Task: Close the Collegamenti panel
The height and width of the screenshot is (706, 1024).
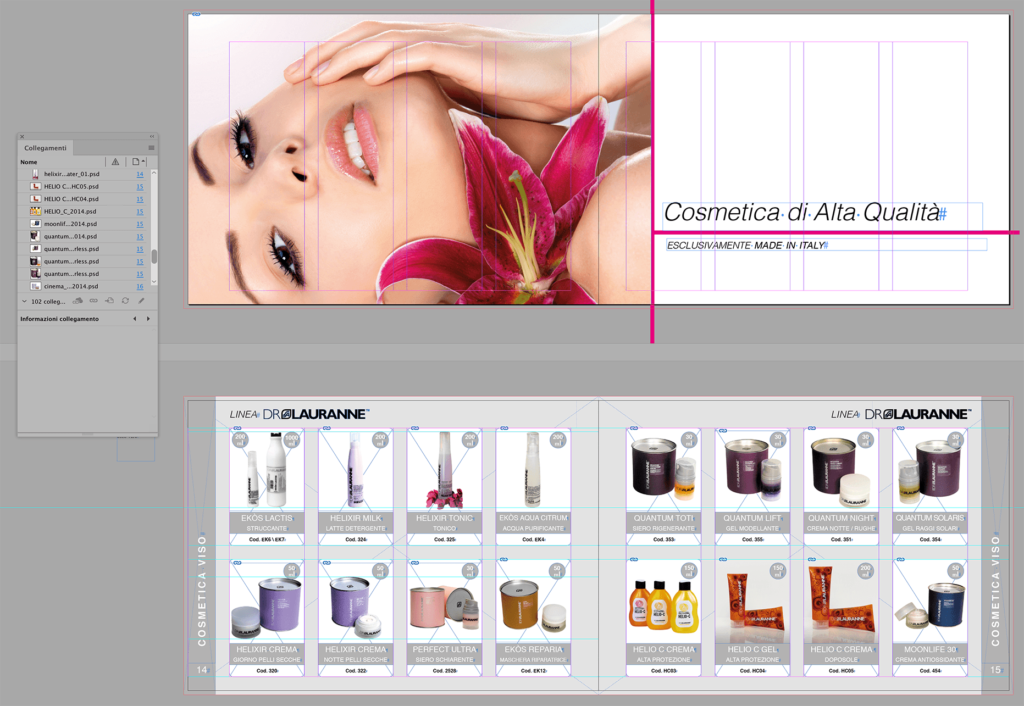Action: point(22,136)
